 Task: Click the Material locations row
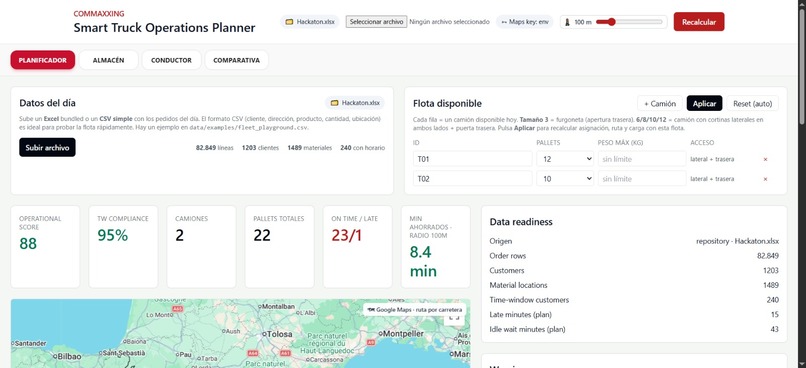[634, 285]
